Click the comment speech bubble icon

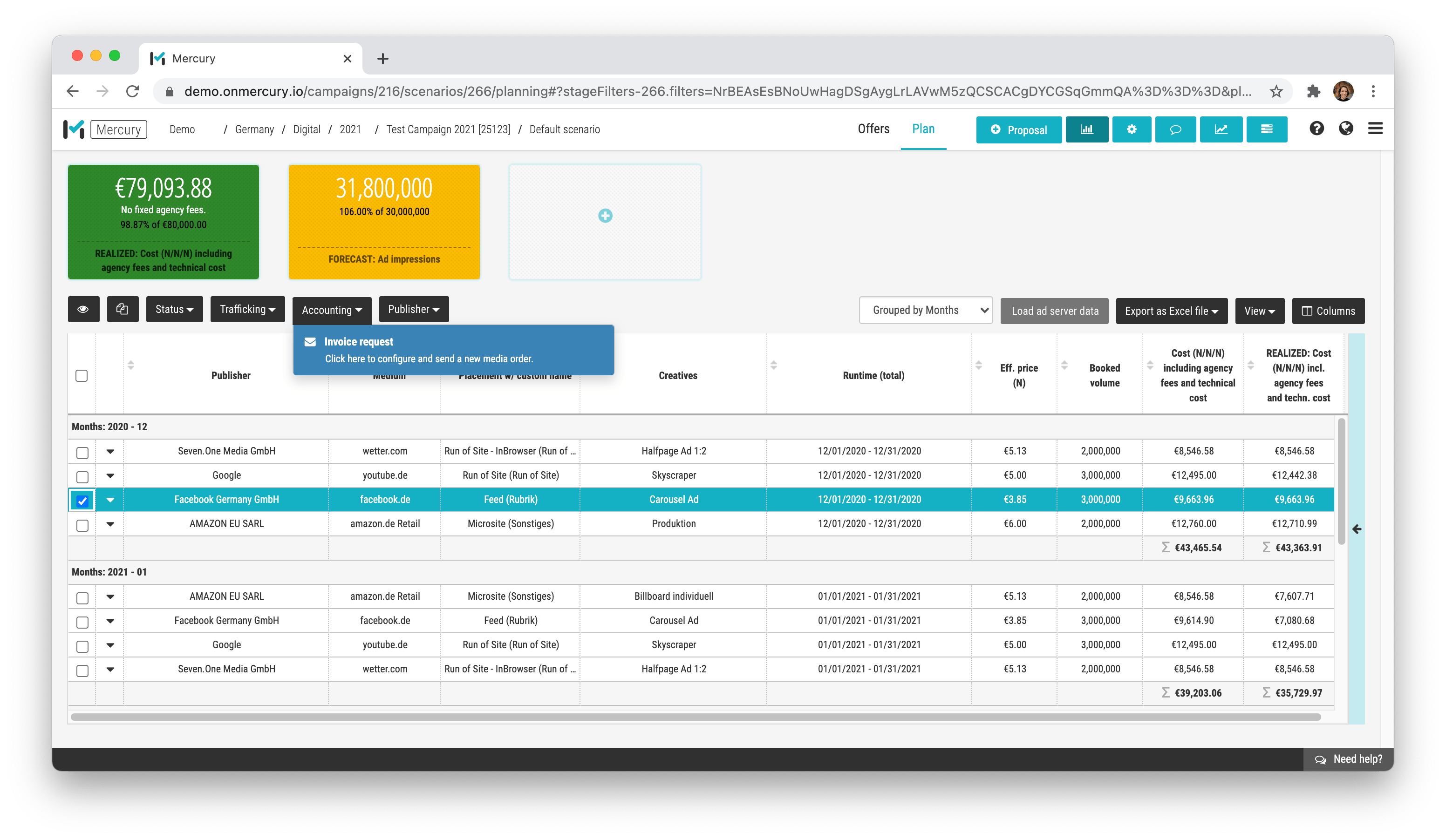1175,129
